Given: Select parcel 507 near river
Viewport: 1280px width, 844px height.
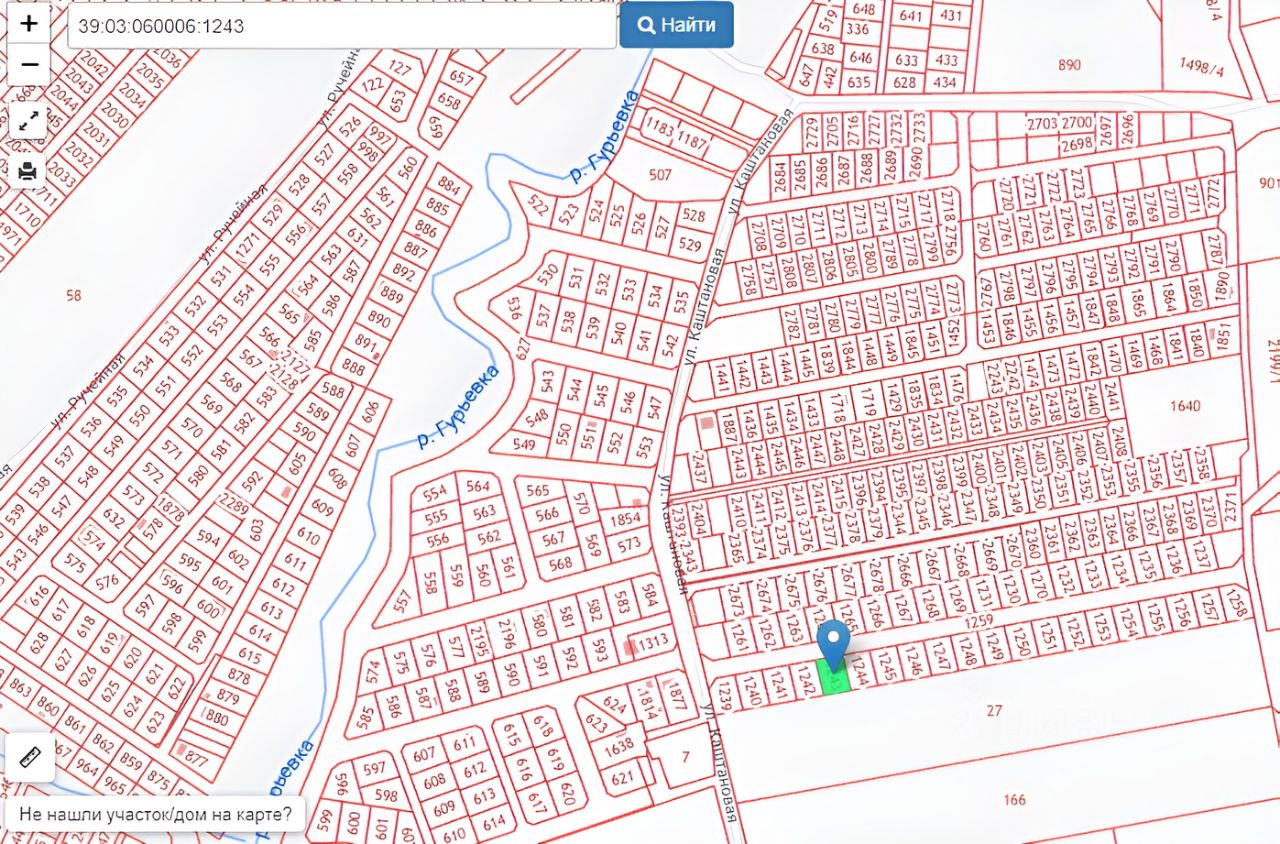Looking at the screenshot, I should tap(660, 175).
